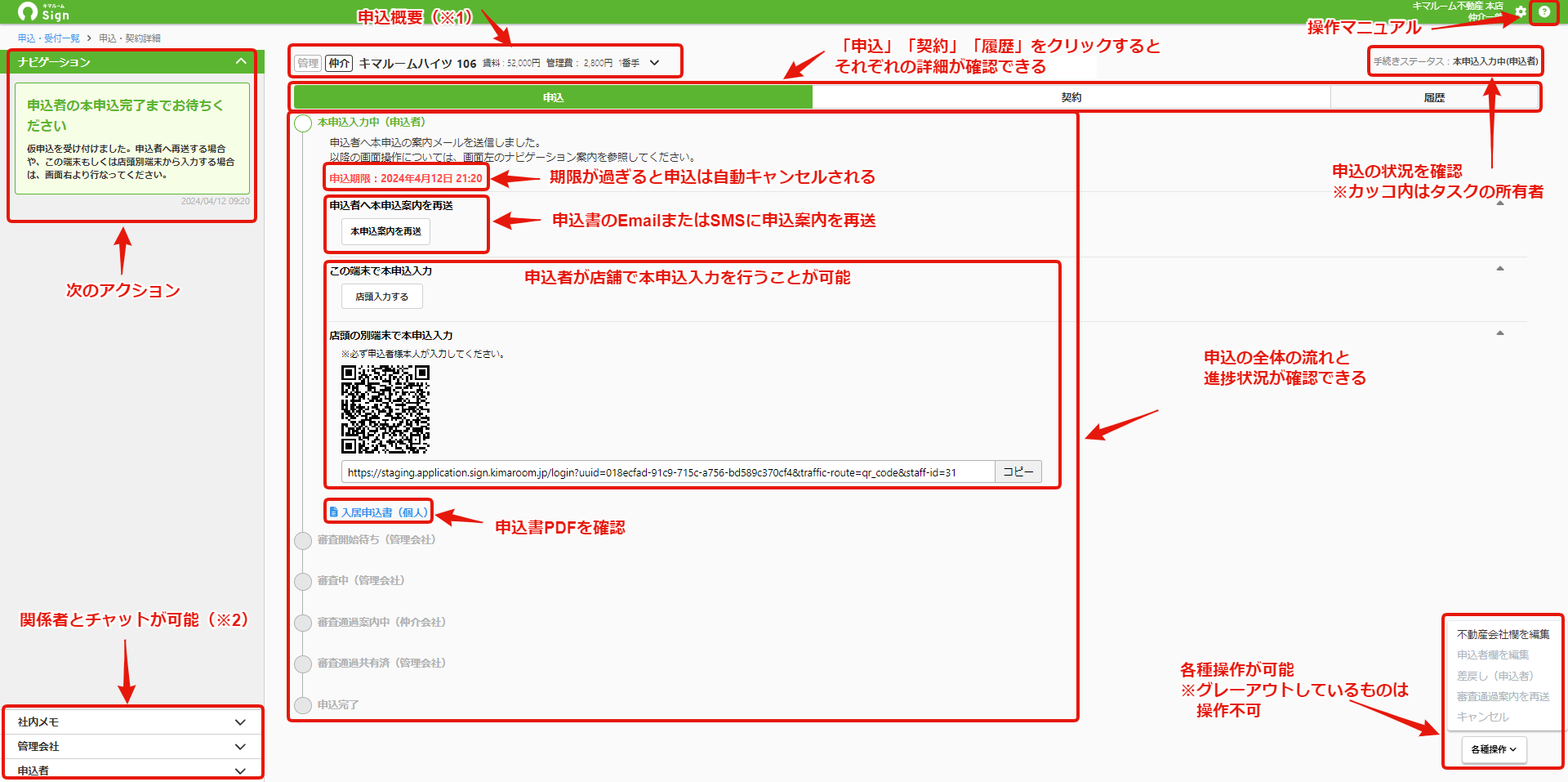Collapse the ナビゲーション panel
The height and width of the screenshot is (782, 1568).
point(241,61)
